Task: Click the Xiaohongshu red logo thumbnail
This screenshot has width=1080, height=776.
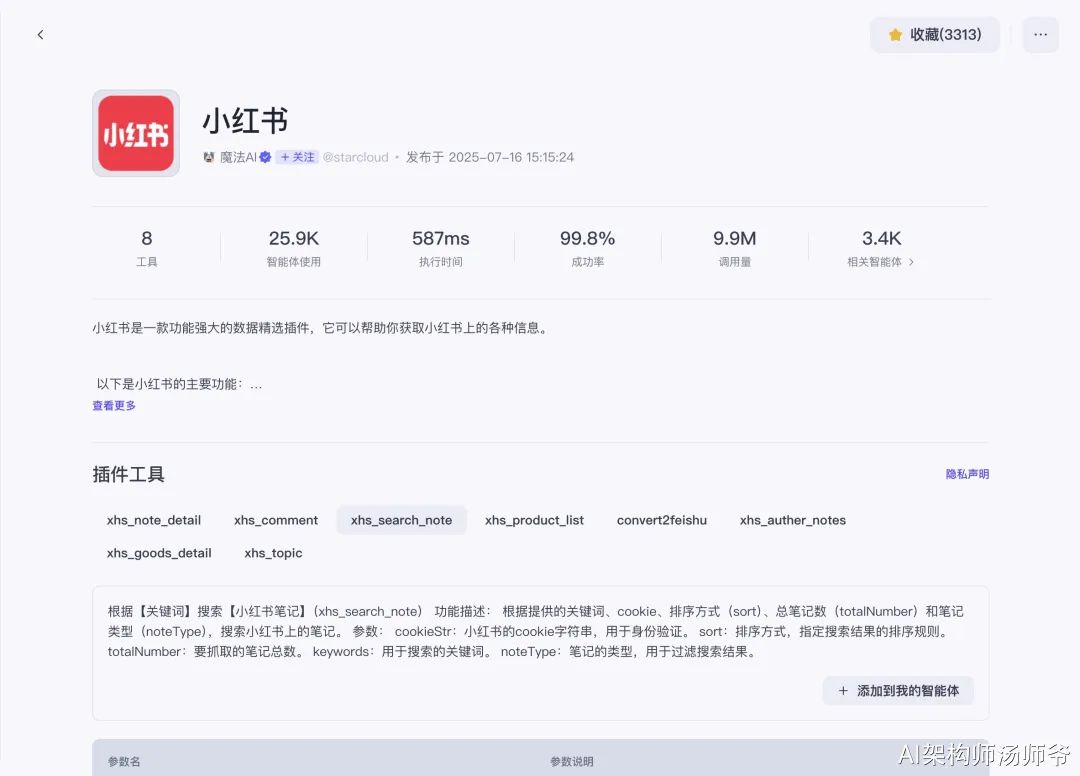Action: (x=136, y=134)
